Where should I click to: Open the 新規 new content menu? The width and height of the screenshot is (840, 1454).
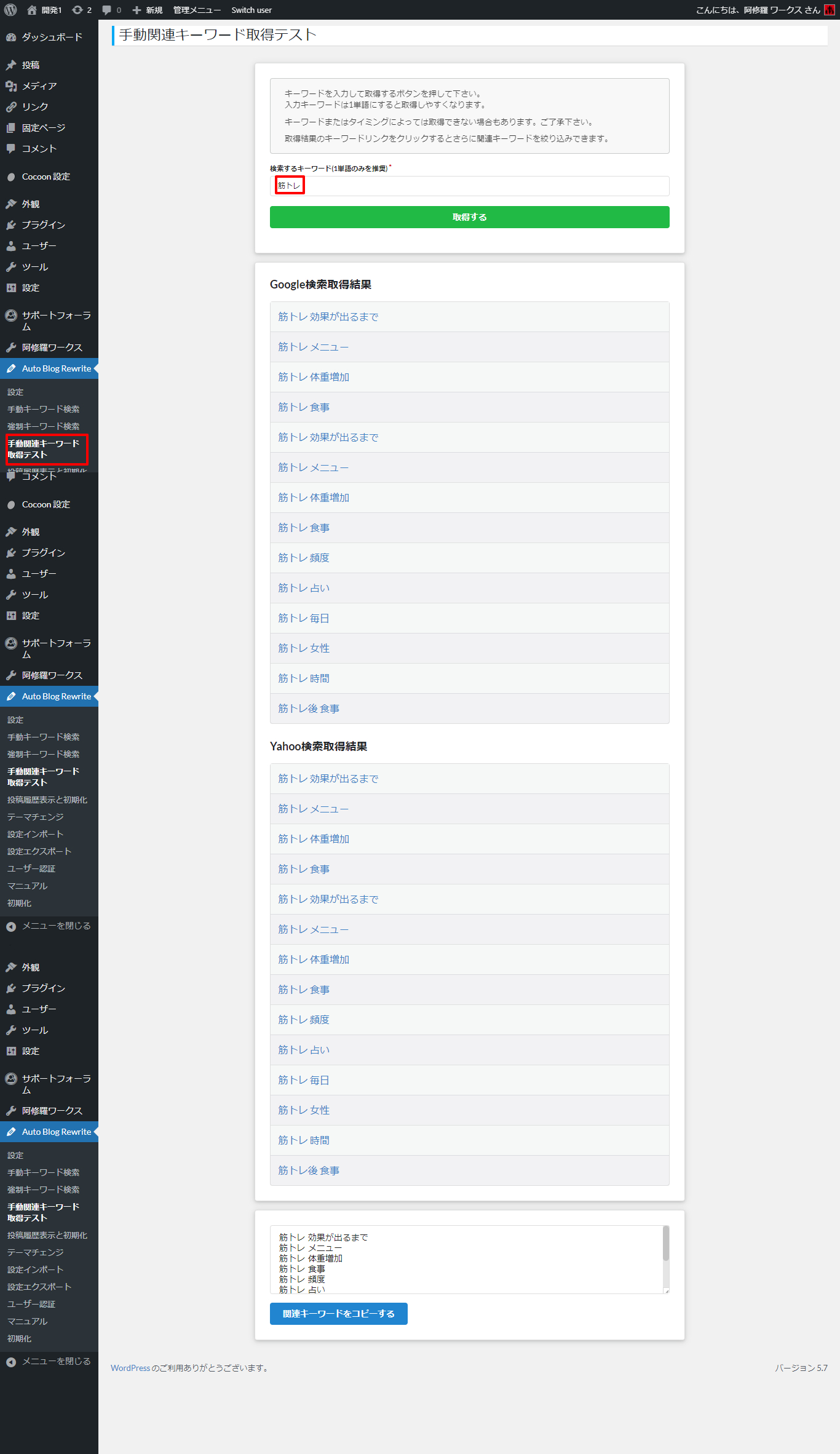click(147, 10)
